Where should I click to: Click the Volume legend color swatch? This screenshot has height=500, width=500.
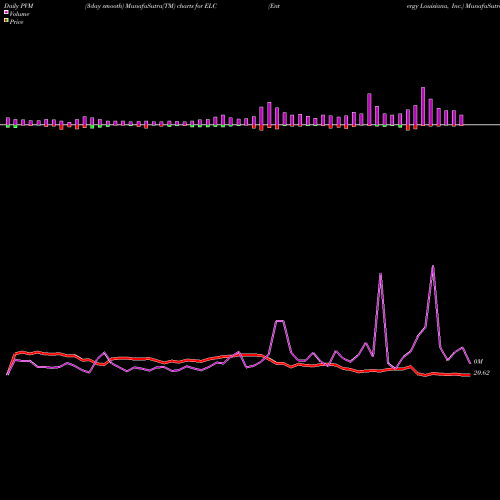tap(6, 12)
